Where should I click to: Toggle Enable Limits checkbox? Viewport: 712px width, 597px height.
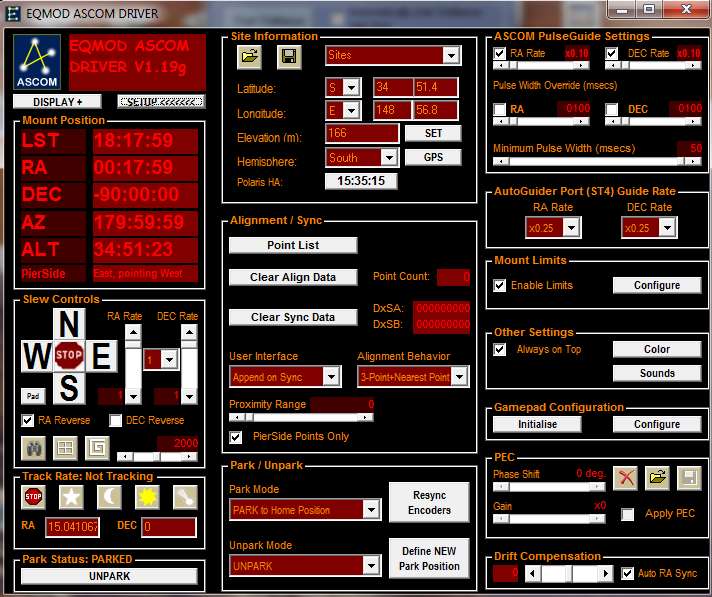click(499, 286)
